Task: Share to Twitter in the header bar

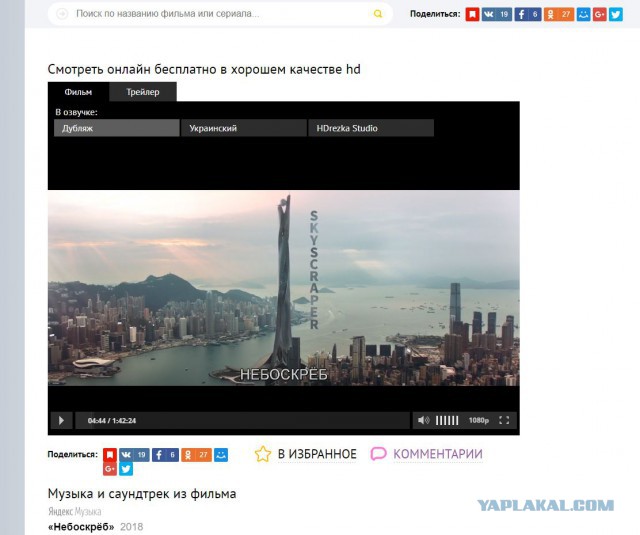Action: (x=616, y=14)
